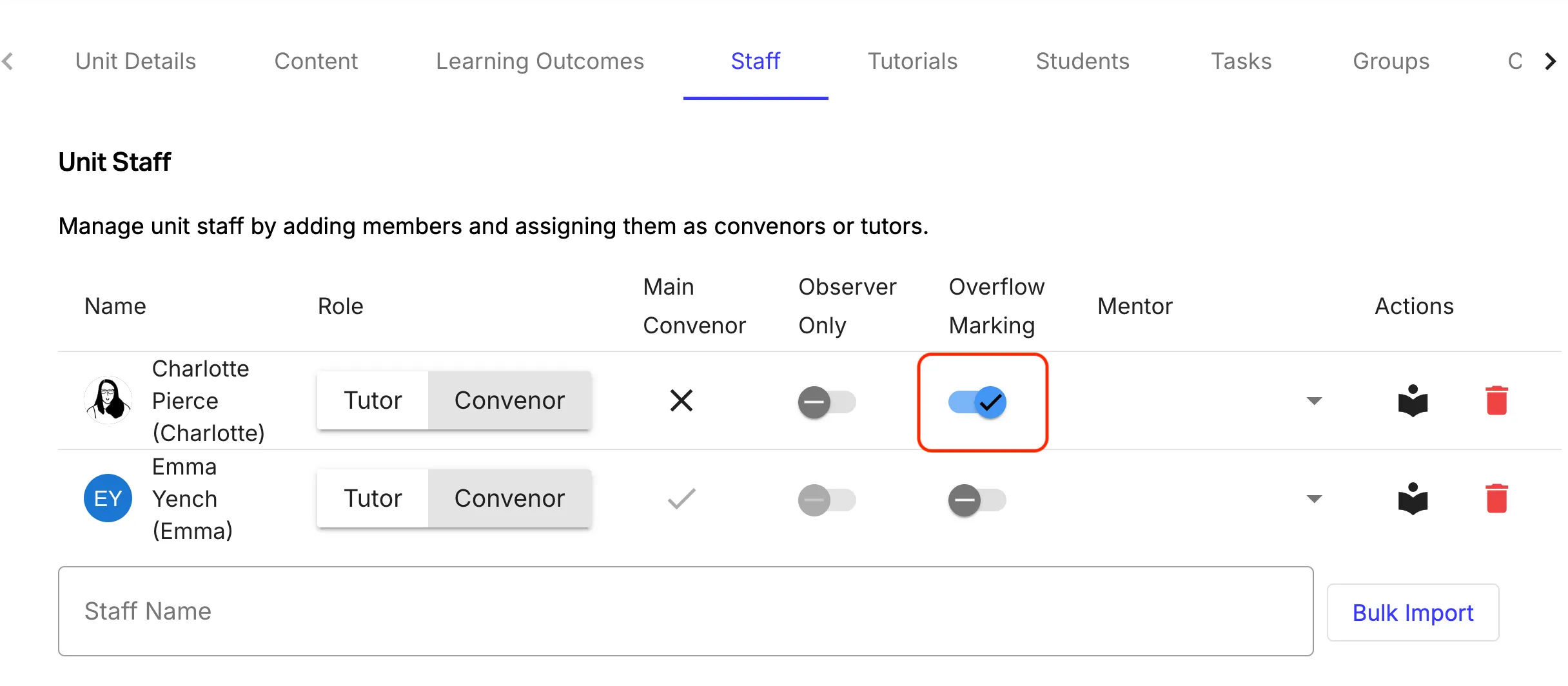Image resolution: width=1568 pixels, height=686 pixels.
Task: Click Charlotte Pierce's avatar picture
Action: (x=108, y=400)
